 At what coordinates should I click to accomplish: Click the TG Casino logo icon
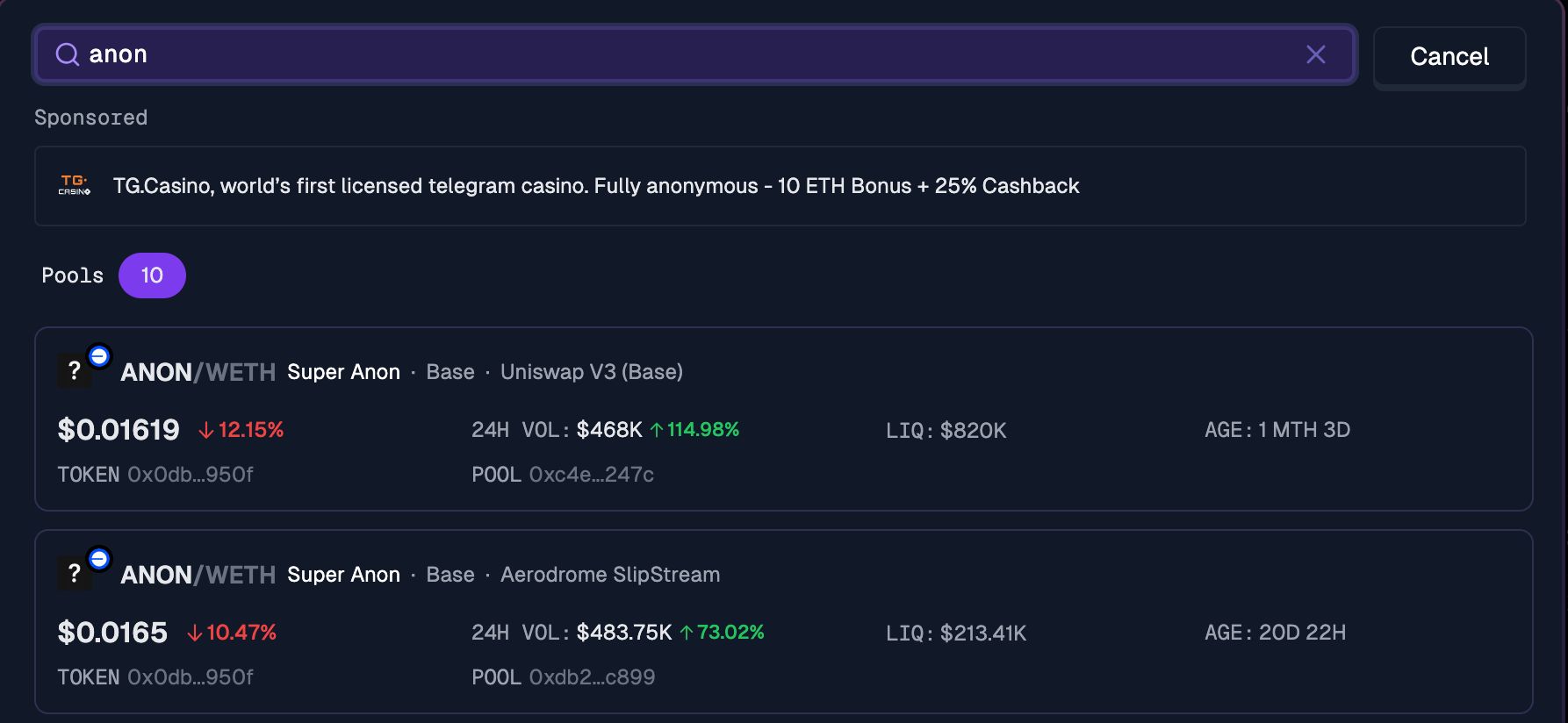[75, 185]
